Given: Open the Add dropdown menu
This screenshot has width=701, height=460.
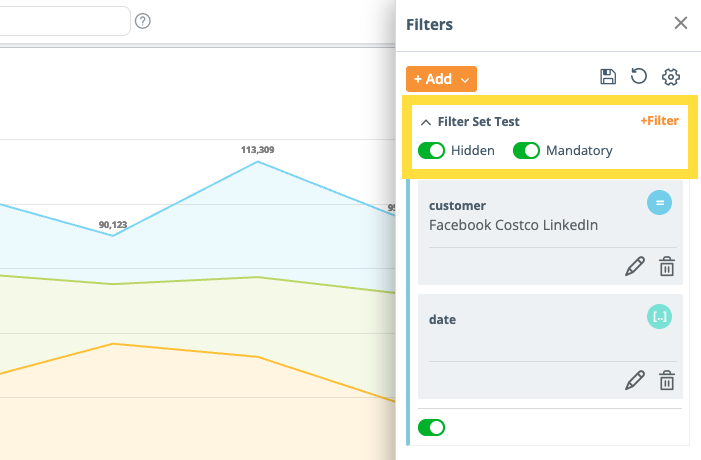Looking at the screenshot, I should coord(441,78).
